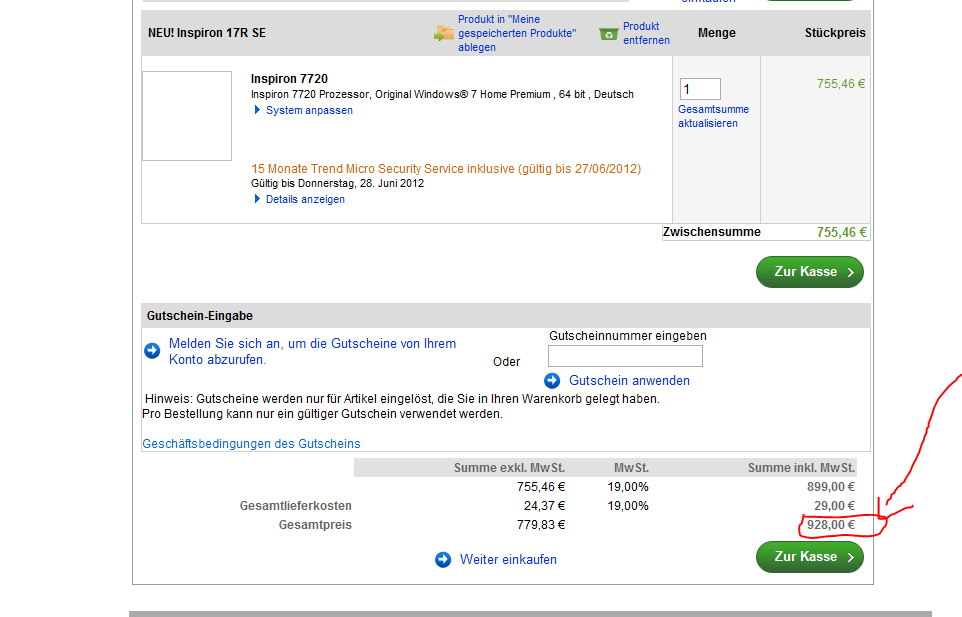
Task: Click Produkt entfernen link
Action: tap(646, 33)
